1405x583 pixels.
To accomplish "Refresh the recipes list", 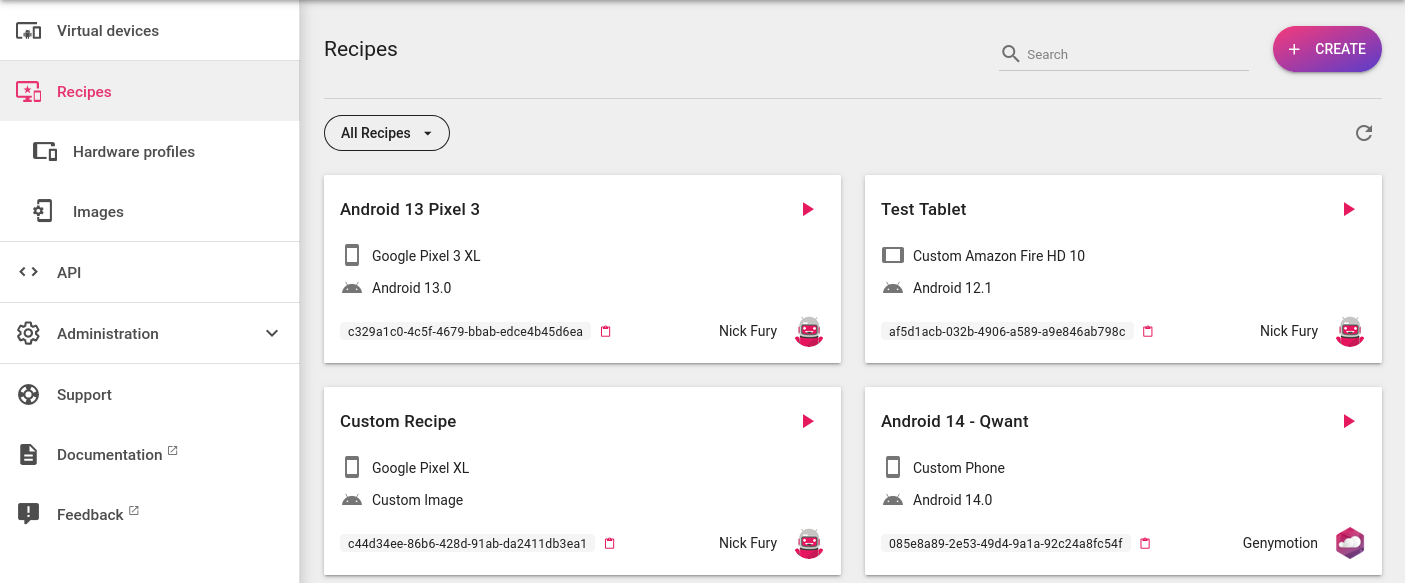I will [x=1363, y=132].
